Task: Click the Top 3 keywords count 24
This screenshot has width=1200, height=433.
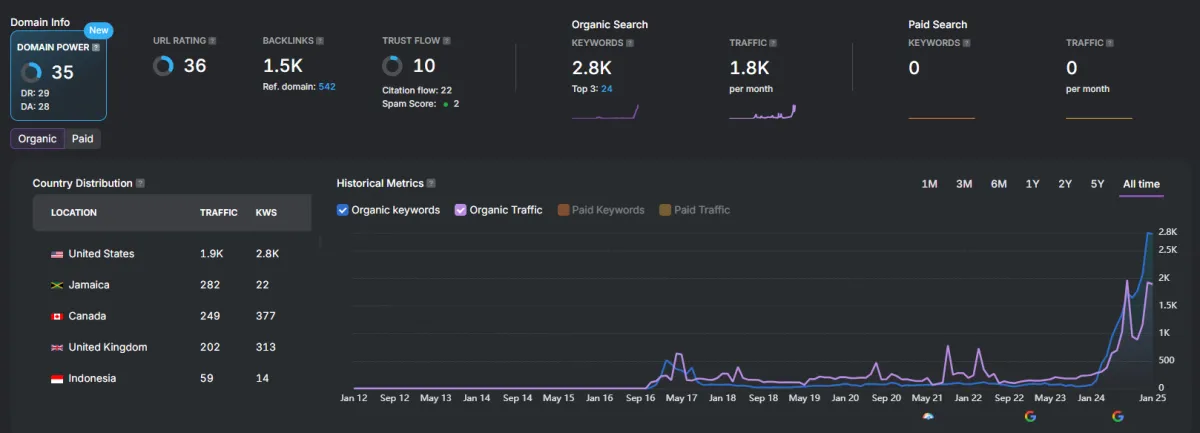Action: point(607,89)
